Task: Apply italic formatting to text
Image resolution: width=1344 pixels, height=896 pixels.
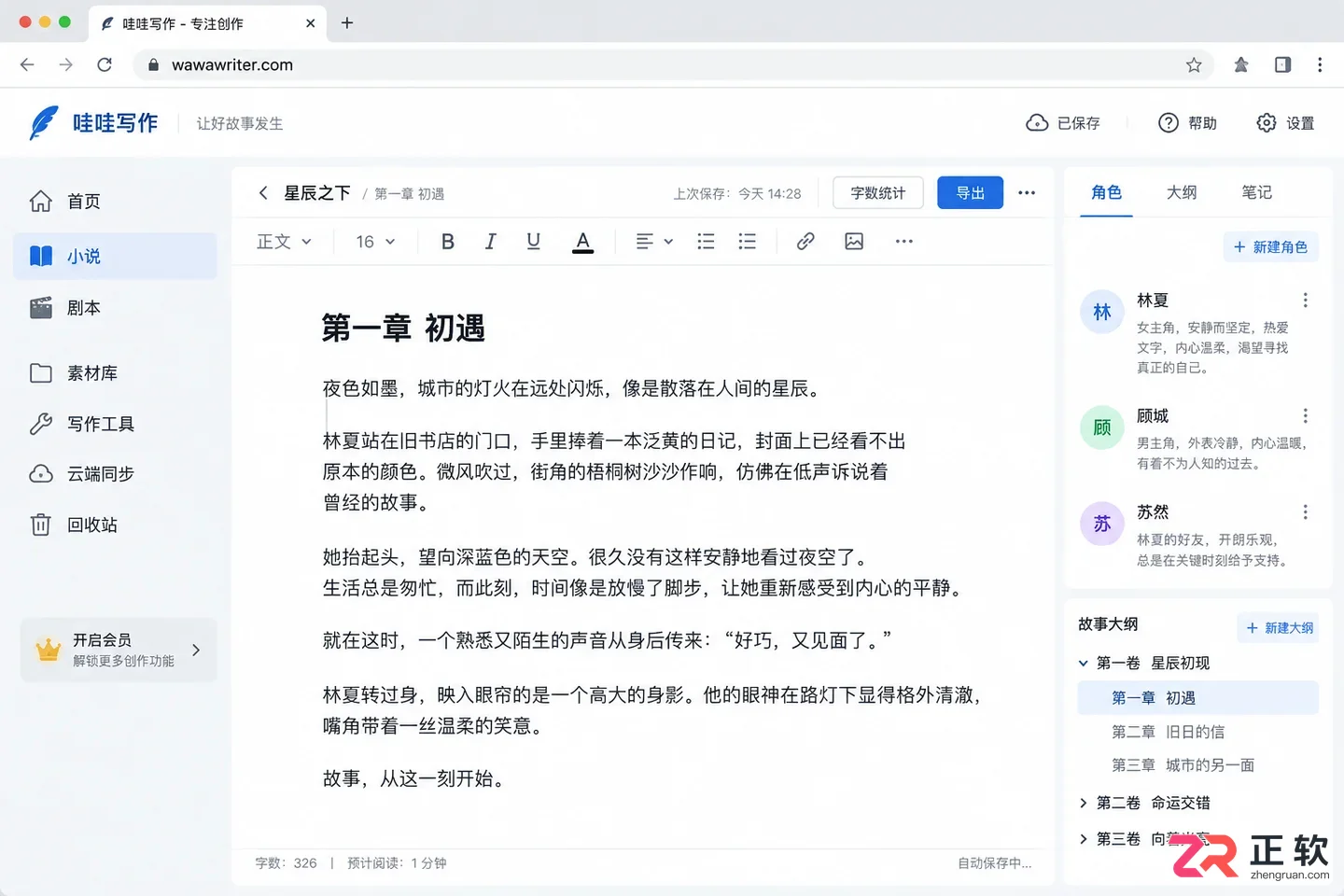Action: tap(490, 242)
